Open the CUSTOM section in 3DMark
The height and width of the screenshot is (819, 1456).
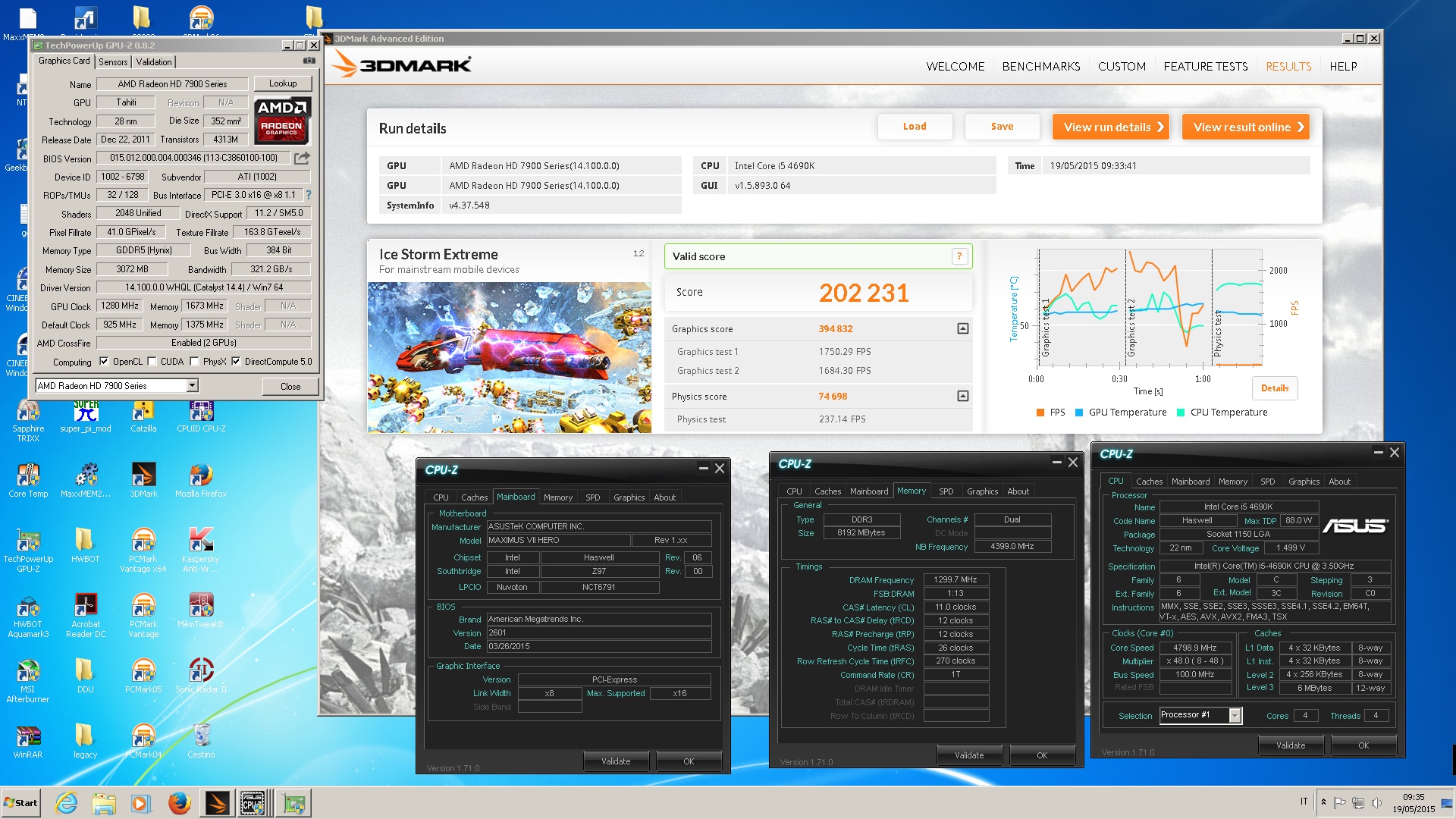(1122, 67)
